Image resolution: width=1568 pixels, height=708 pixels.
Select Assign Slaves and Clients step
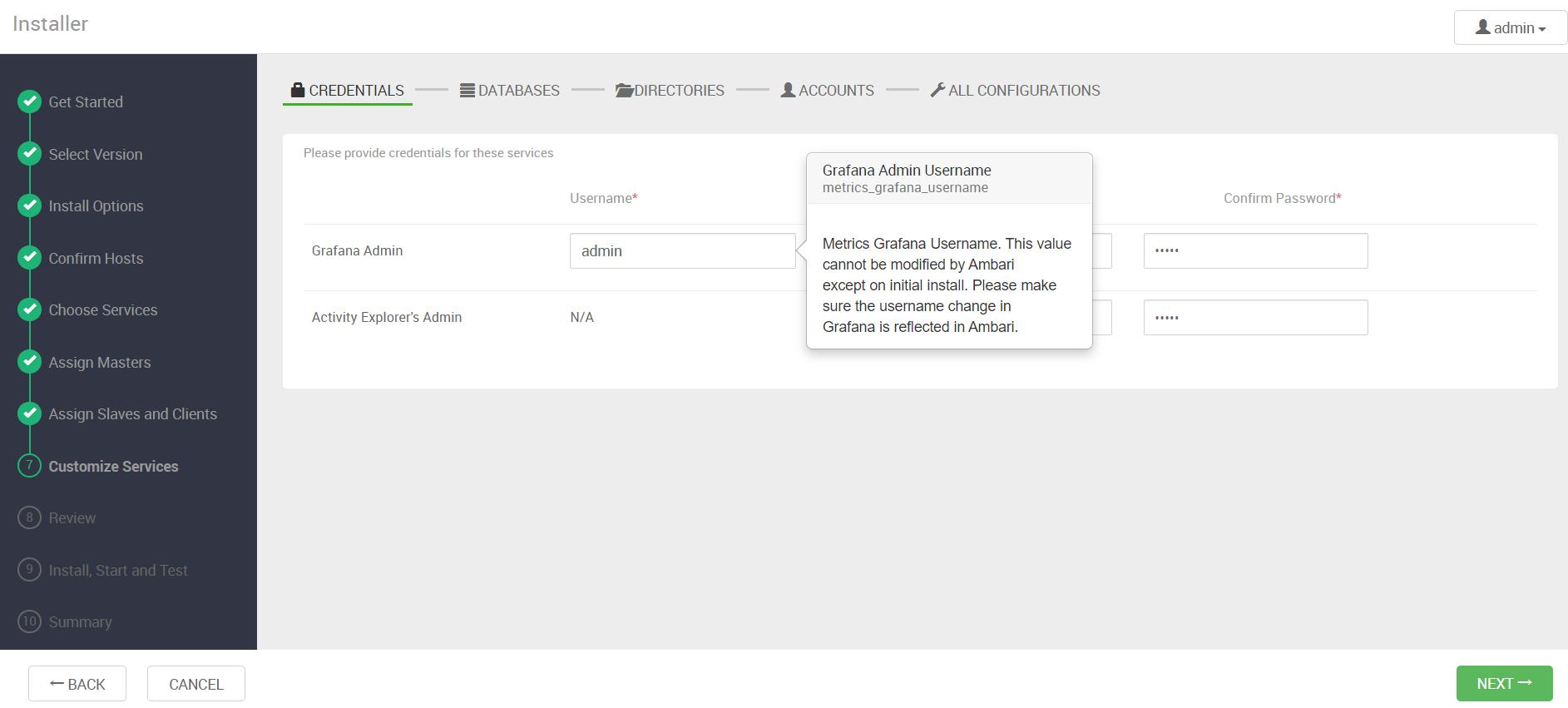point(132,414)
